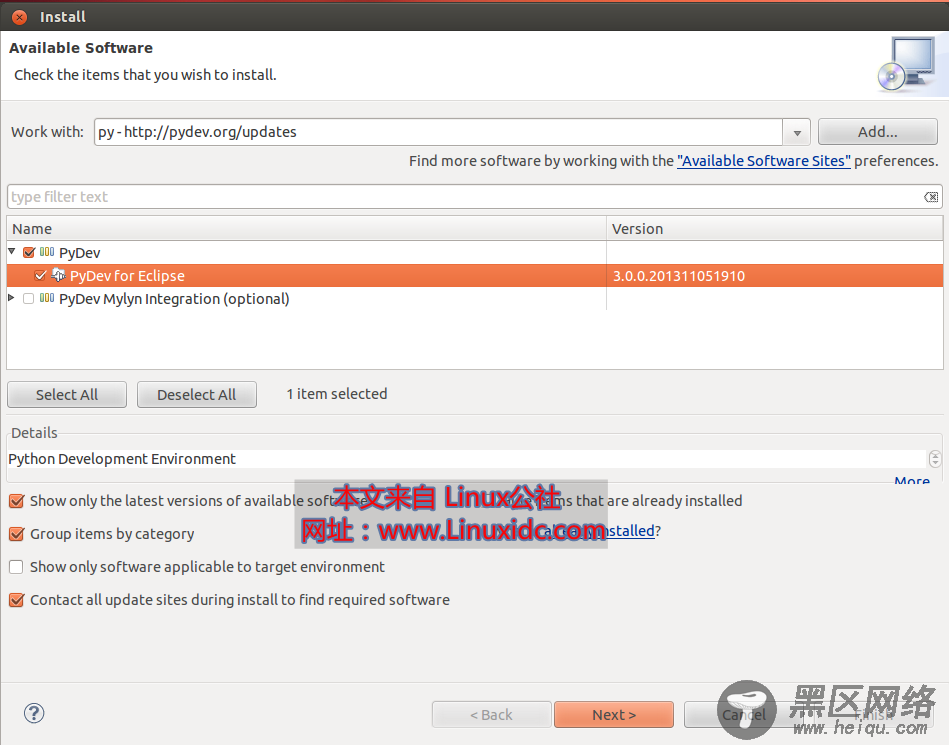Click version 3.0.0.201311051910 cell

tap(678, 276)
